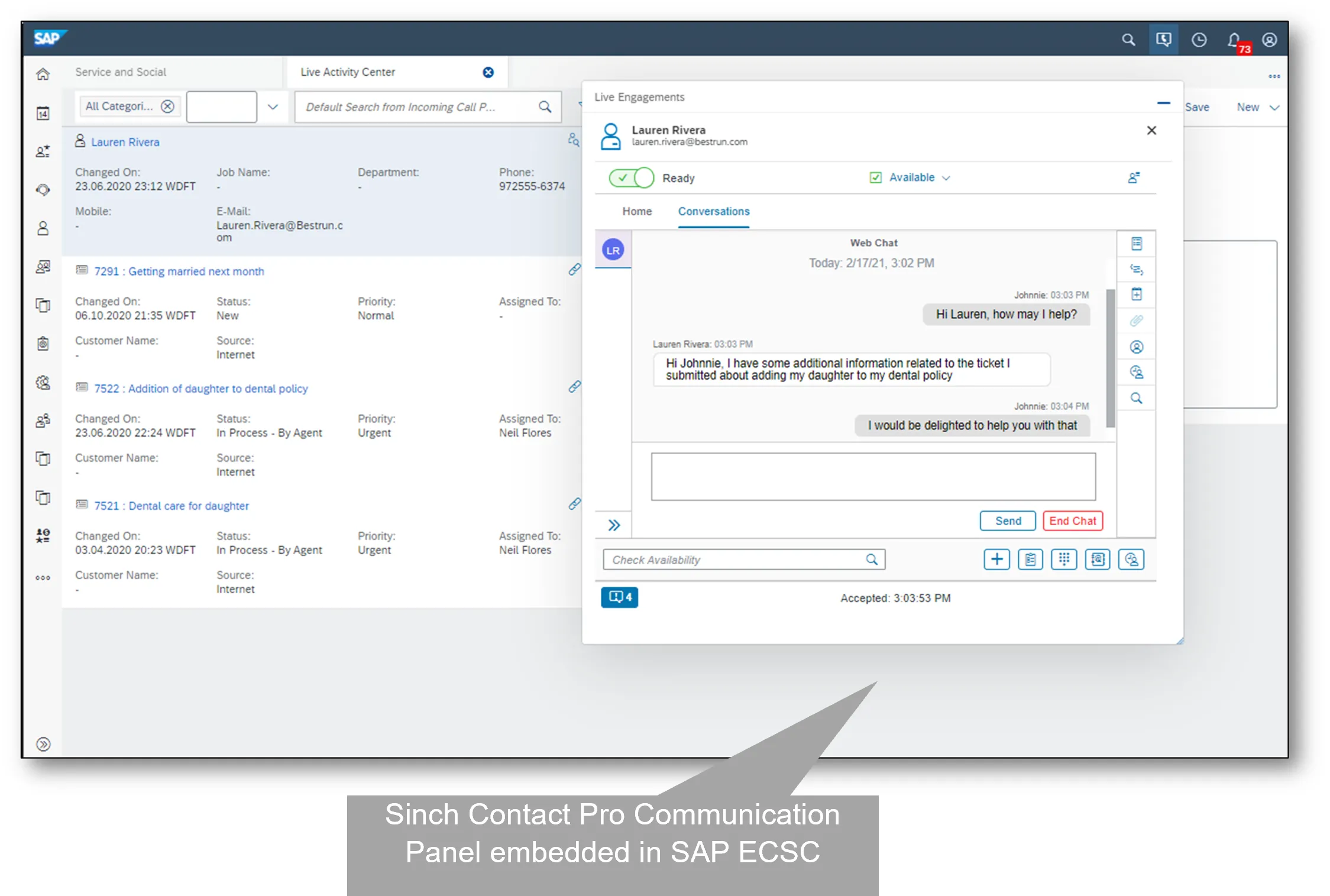This screenshot has height=896, width=1330.
Task: Click the phone number 972555-6374
Action: tap(532, 186)
